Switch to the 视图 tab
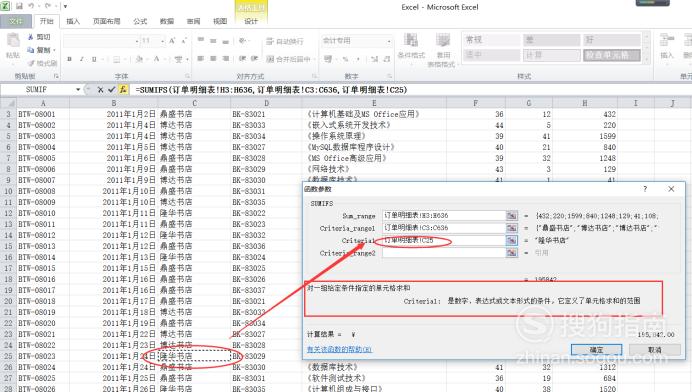This screenshot has width=692, height=392. 220,21
